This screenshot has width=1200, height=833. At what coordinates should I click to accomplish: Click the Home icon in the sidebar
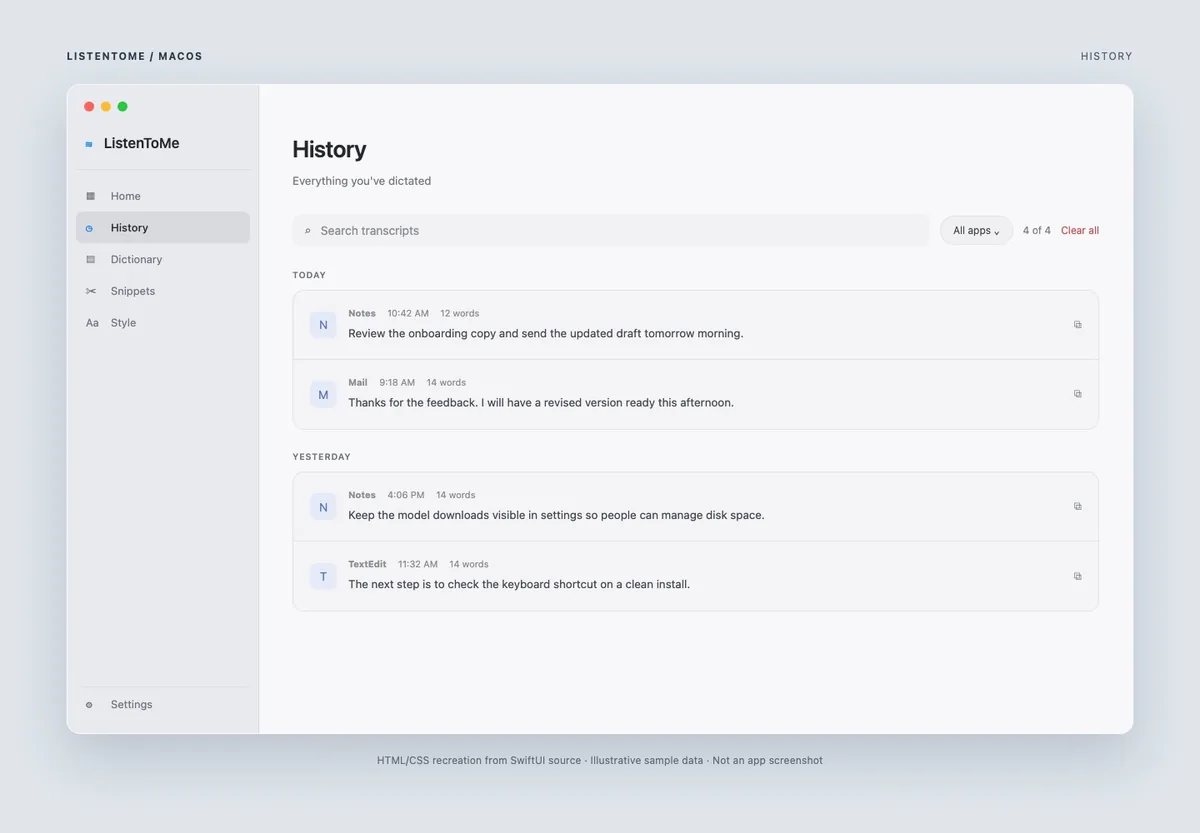click(x=91, y=196)
